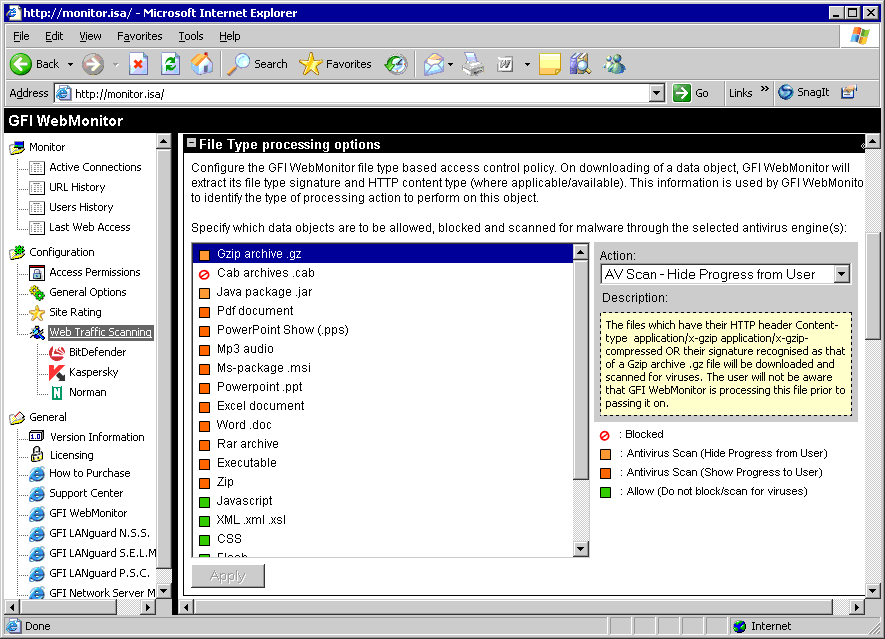
Task: Select Cab archives .cab in the list
Action: (x=383, y=273)
